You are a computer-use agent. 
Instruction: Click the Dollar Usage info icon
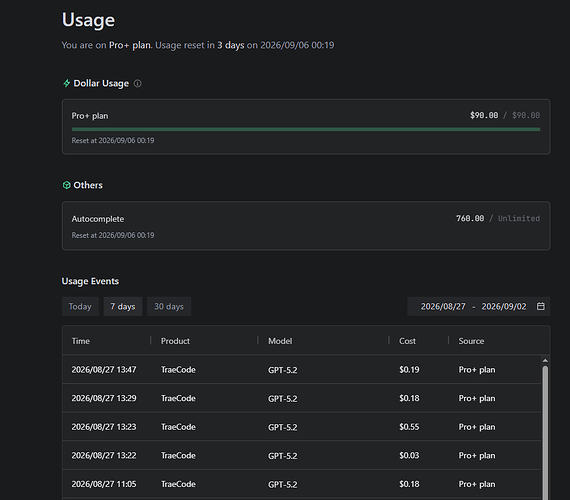click(137, 84)
